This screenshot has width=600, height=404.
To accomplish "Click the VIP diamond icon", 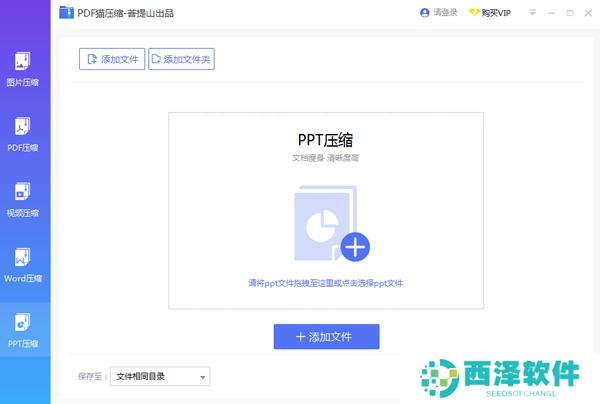I will [x=474, y=13].
